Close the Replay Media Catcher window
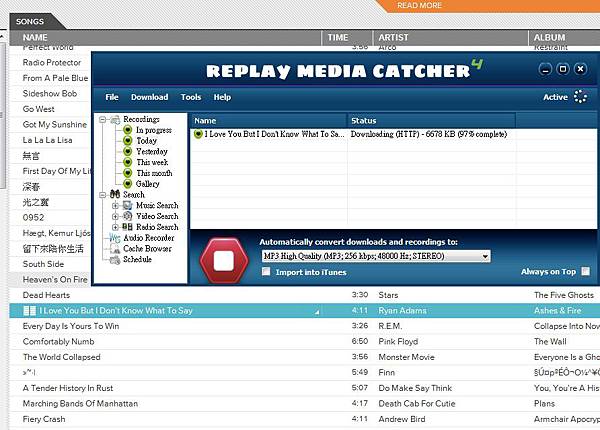This screenshot has width=600, height=430. point(580,69)
